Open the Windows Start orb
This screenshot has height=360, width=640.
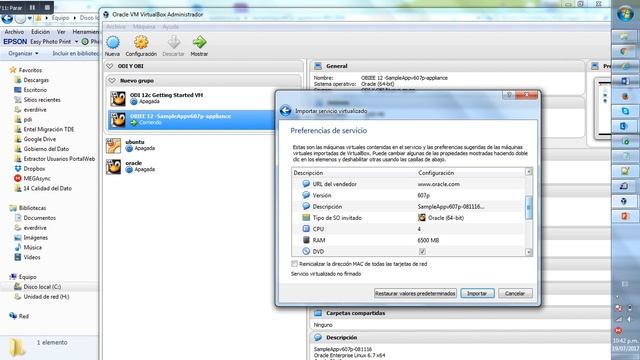(625, 14)
